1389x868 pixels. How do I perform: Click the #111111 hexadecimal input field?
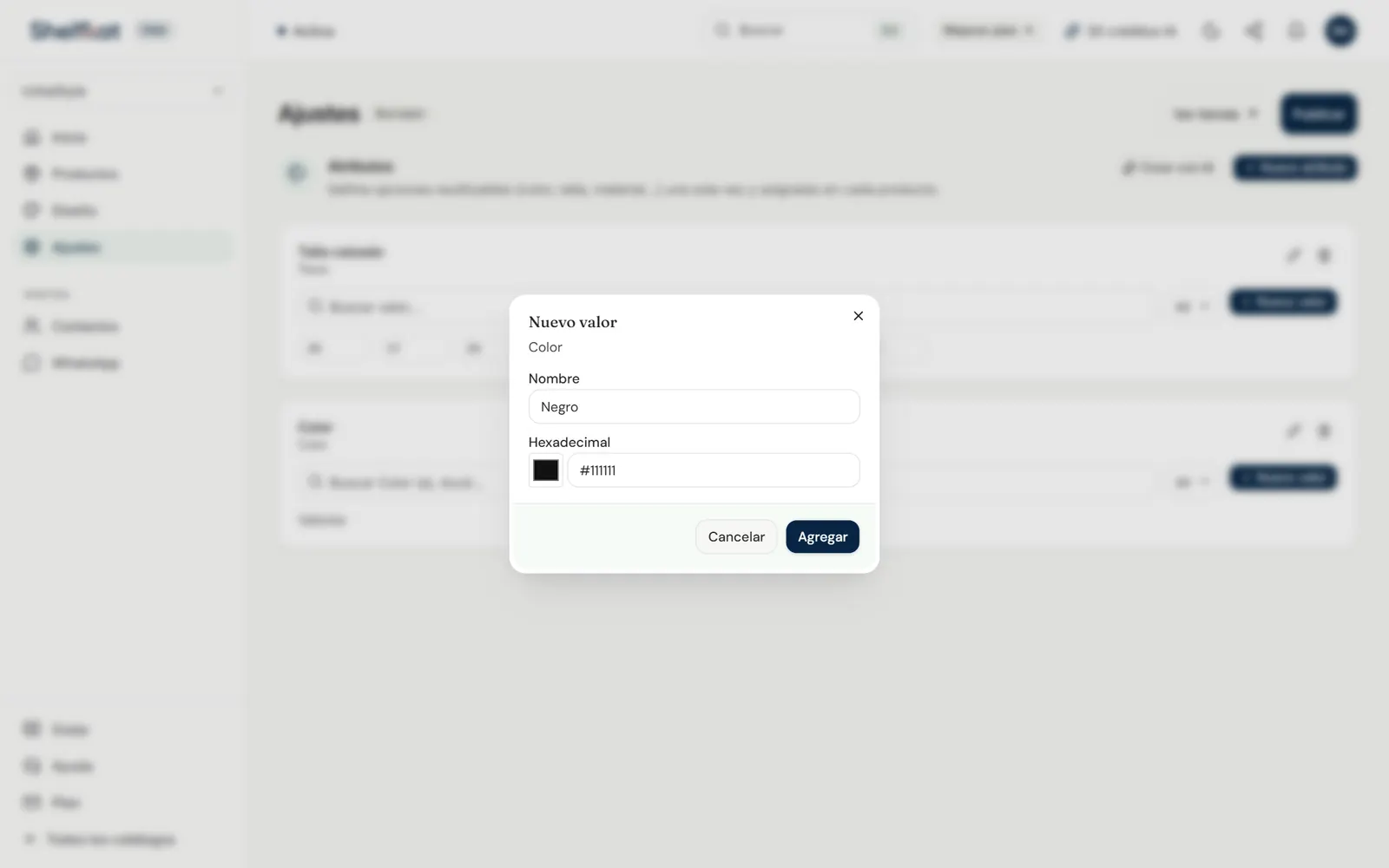[x=713, y=470]
